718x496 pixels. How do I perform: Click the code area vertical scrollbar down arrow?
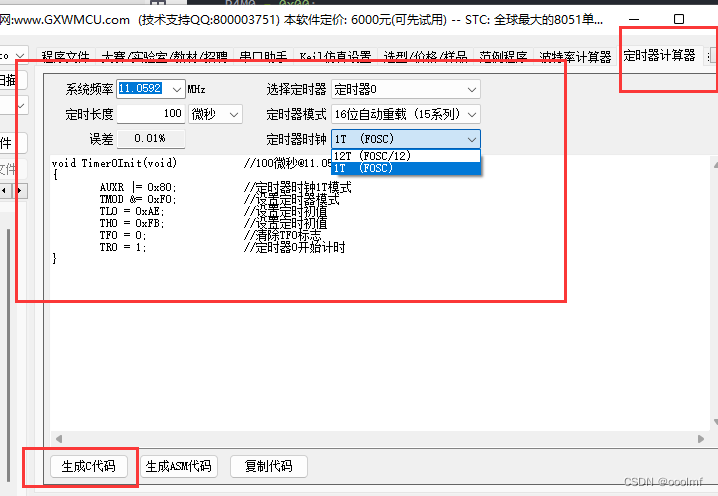(715, 422)
